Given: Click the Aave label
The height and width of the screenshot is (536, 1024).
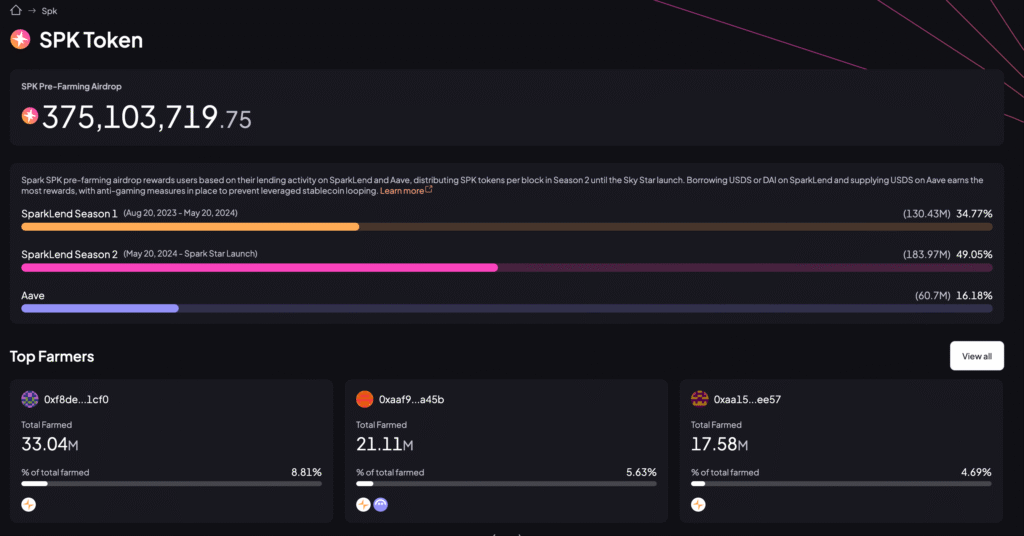Looking at the screenshot, I should (x=33, y=296).
